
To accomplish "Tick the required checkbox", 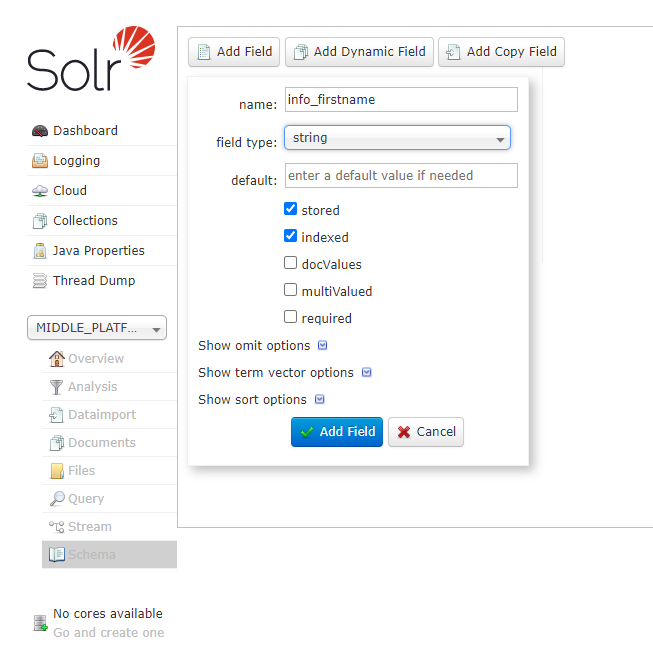I will (290, 317).
